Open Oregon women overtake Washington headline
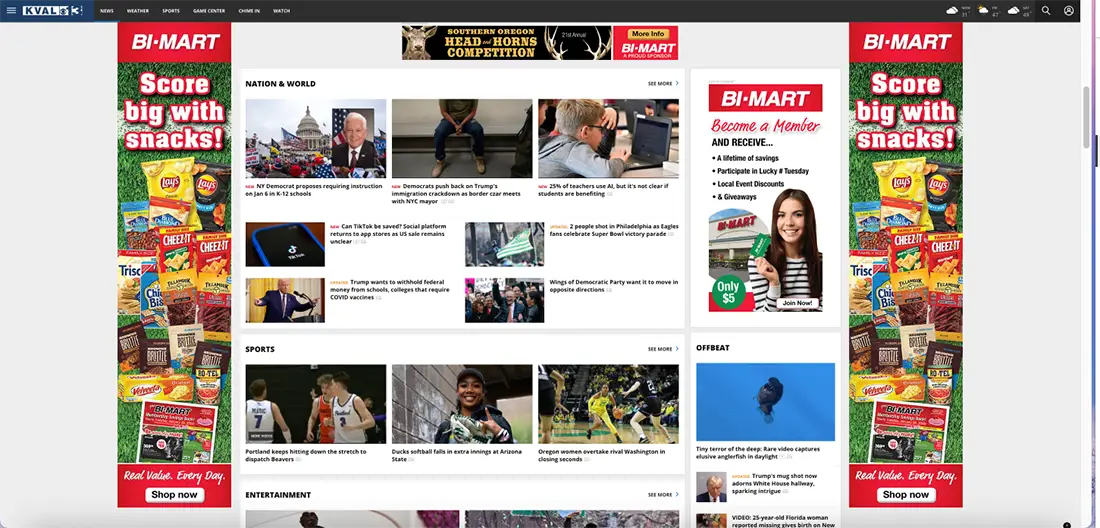The width and height of the screenshot is (1100, 528). click(x=601, y=455)
